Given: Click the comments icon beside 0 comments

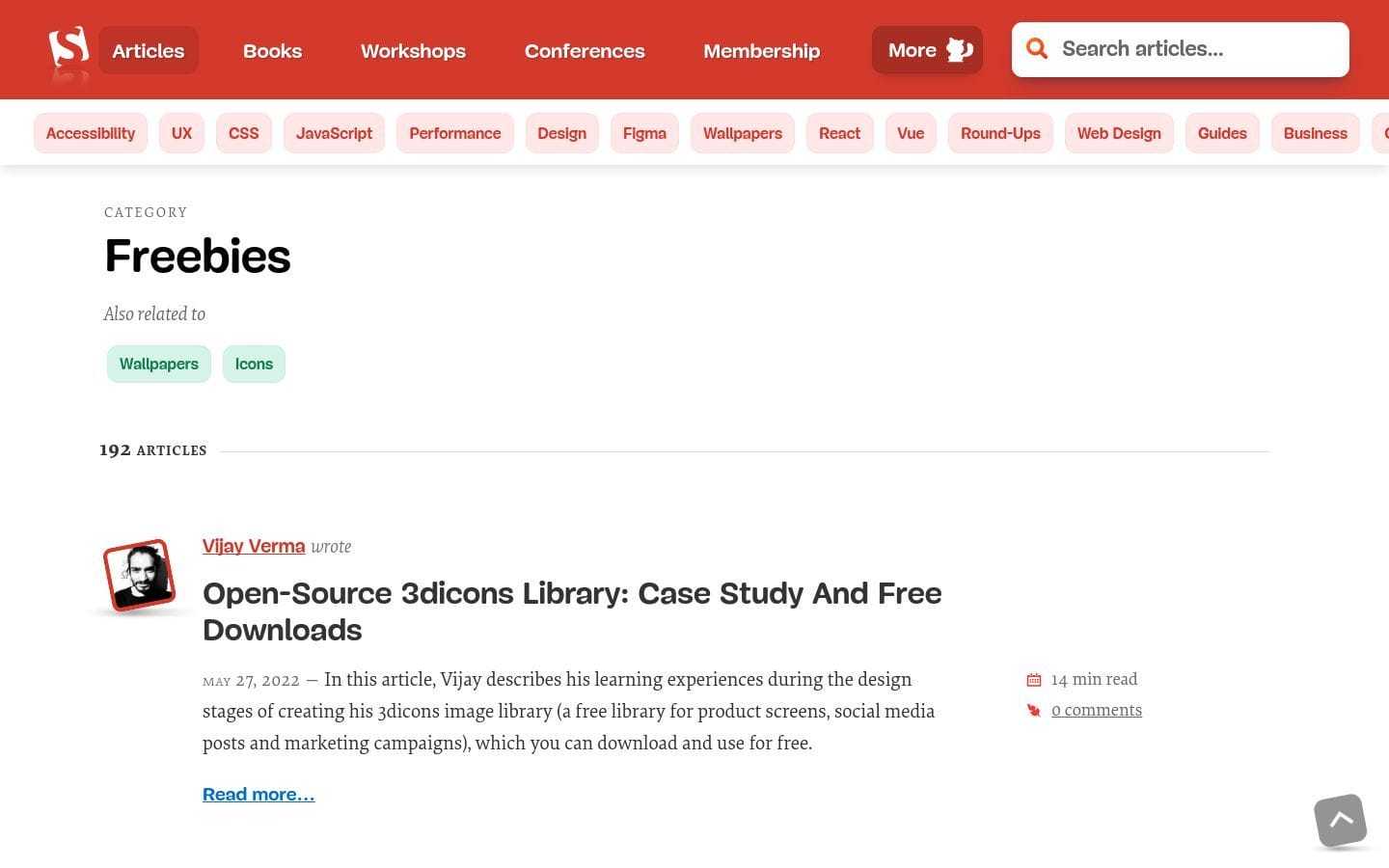Looking at the screenshot, I should pos(1034,711).
